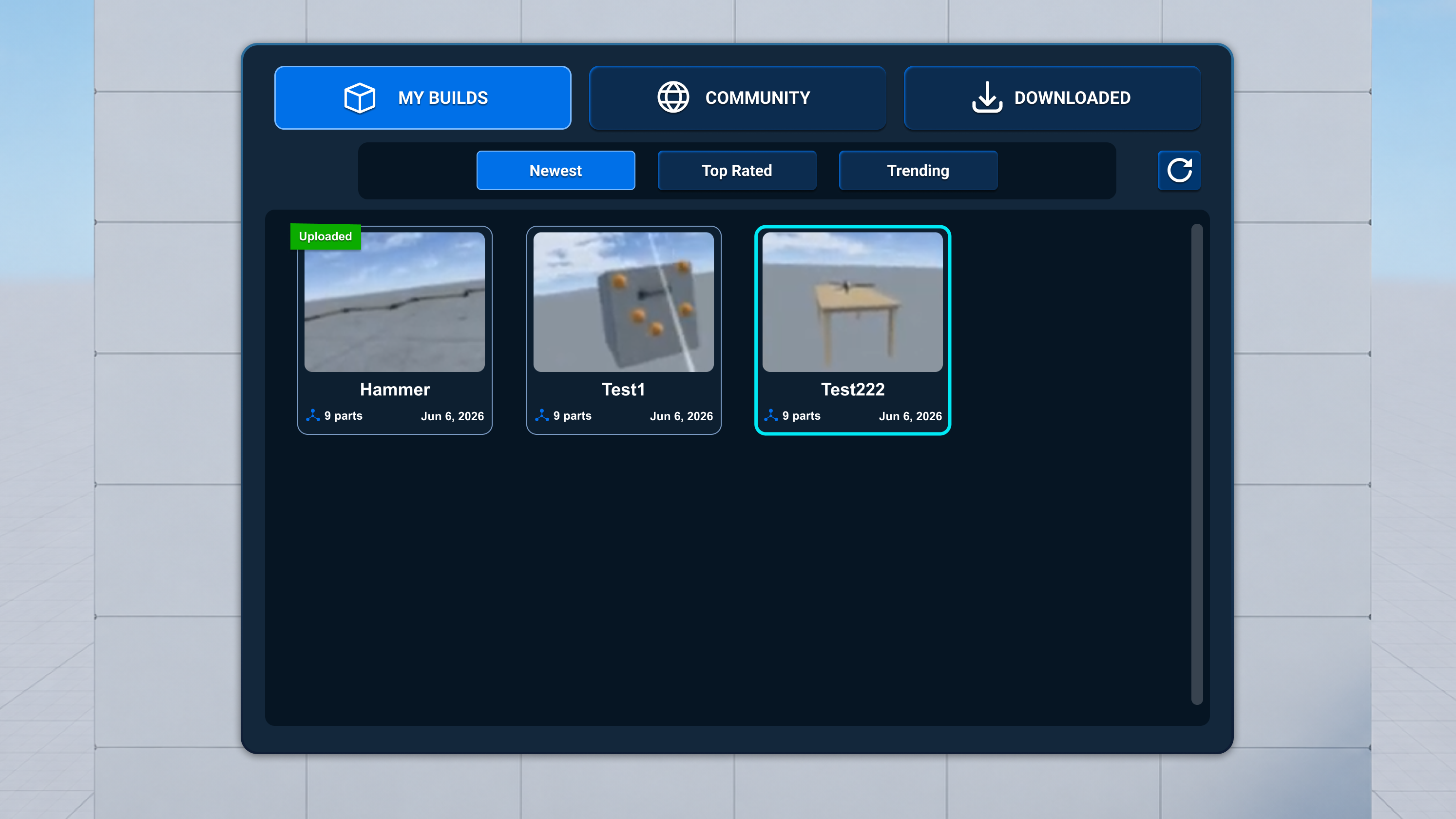Click the Jun 6, 2026 date on Test222

(x=910, y=416)
